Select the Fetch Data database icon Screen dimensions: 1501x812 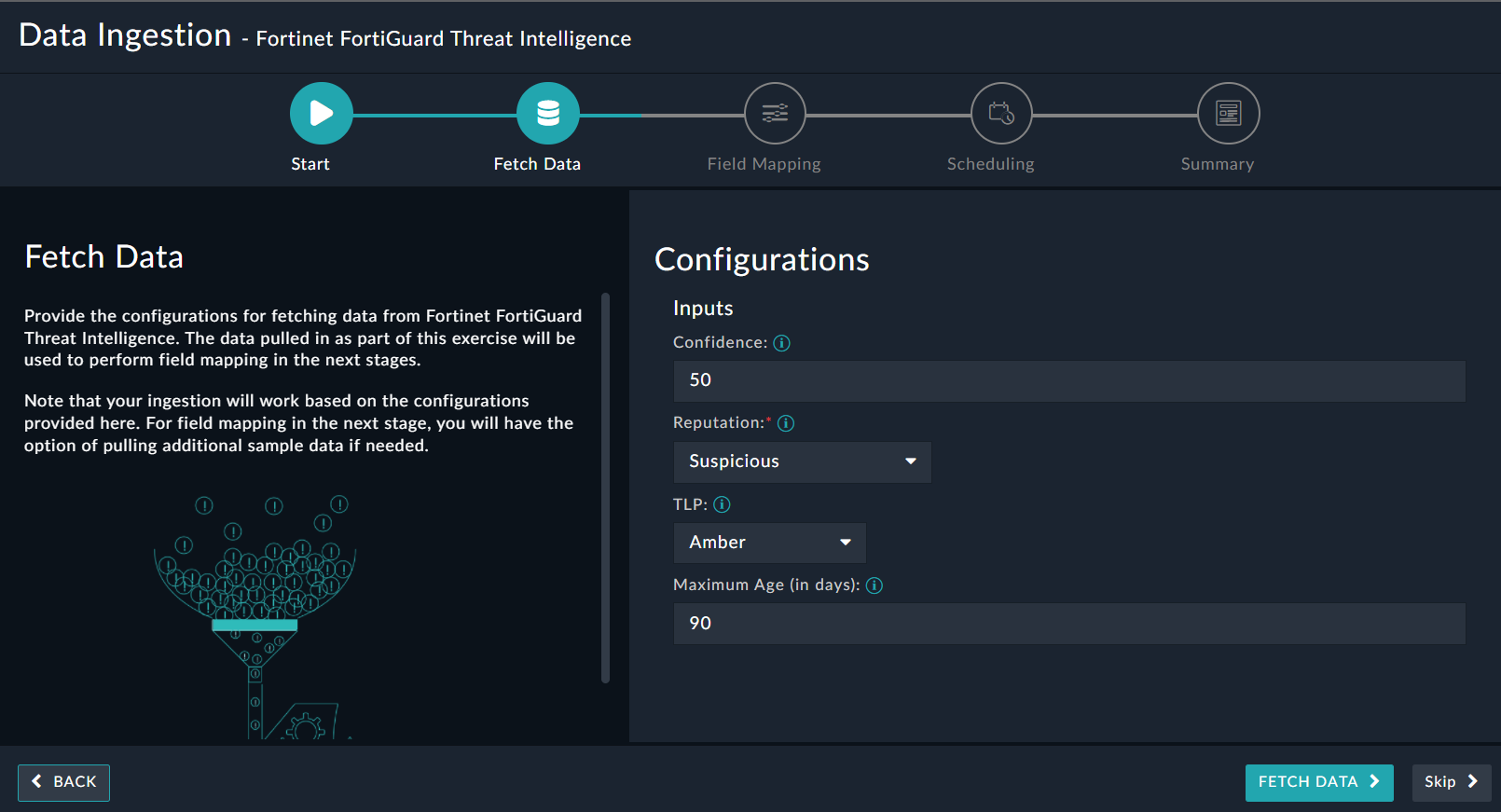548,114
